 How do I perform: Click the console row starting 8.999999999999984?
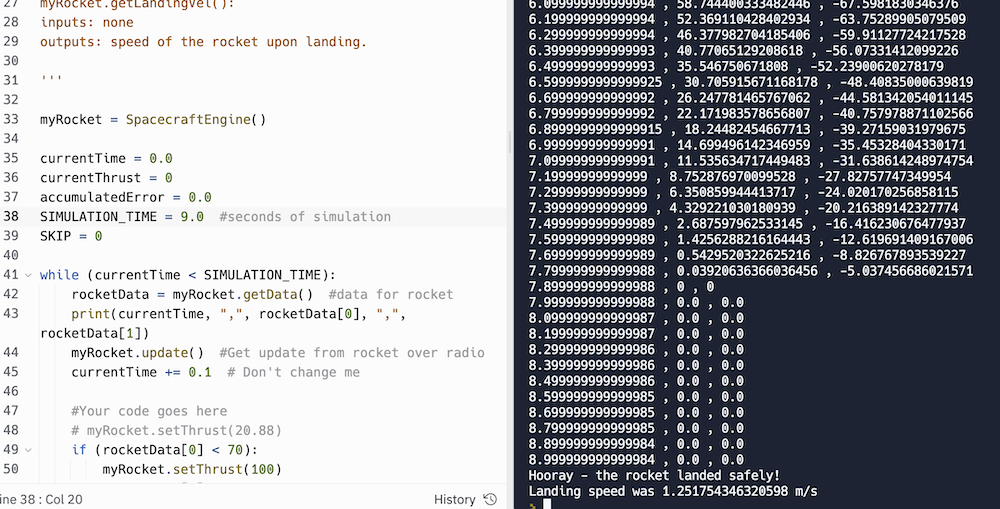[636, 459]
